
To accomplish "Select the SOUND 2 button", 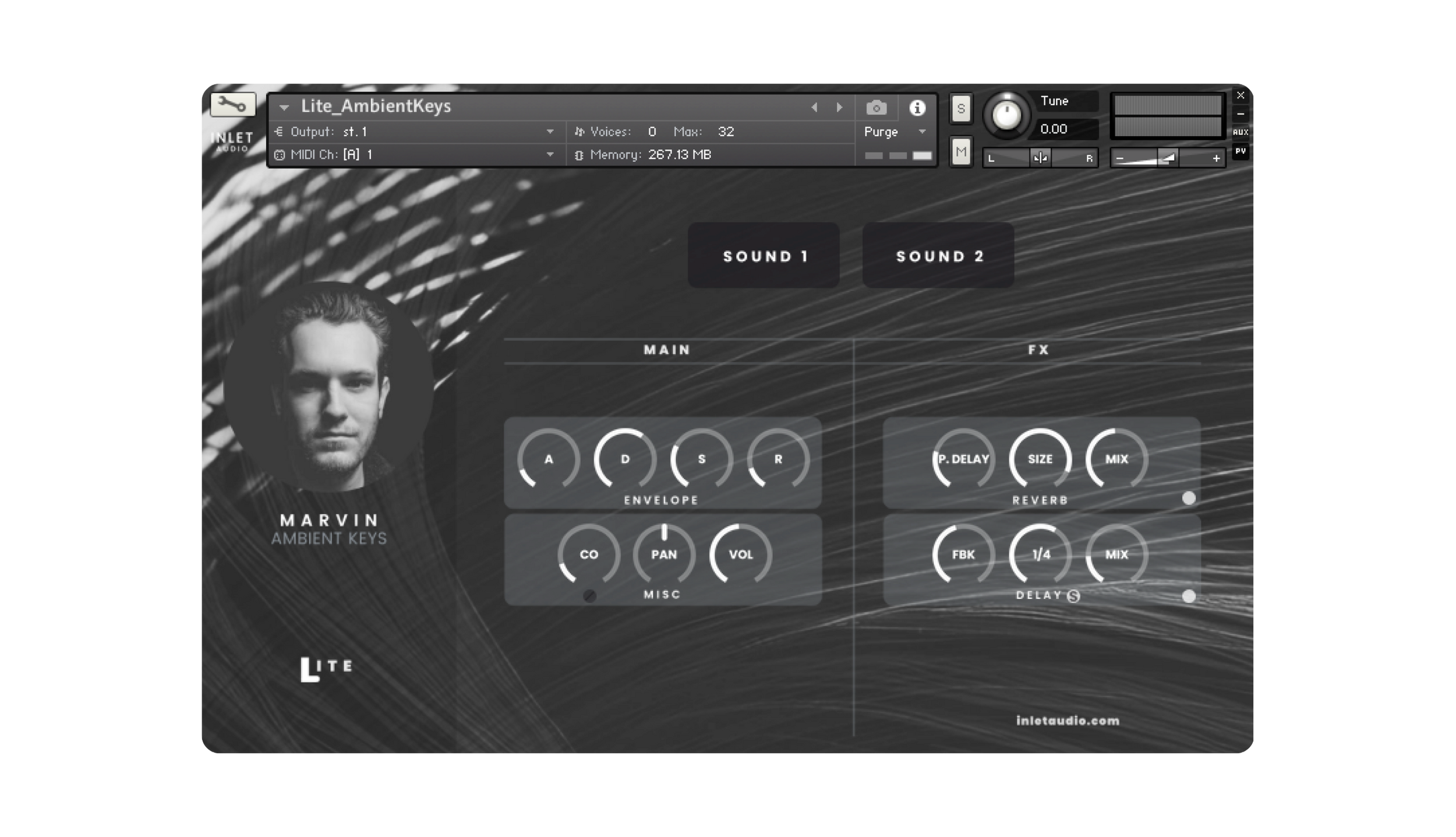I will tap(938, 256).
